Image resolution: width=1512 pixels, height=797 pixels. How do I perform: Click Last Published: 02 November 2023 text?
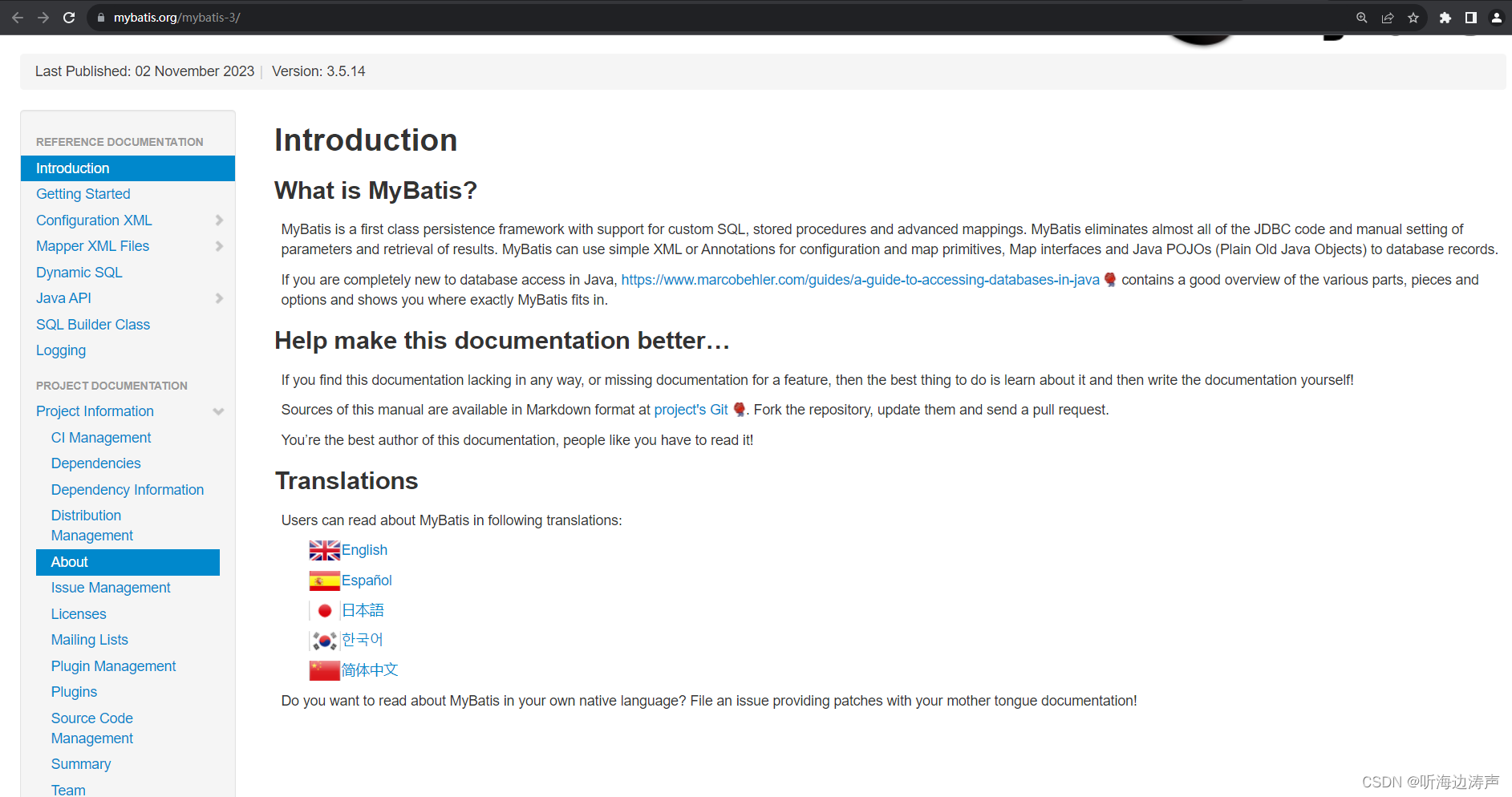coord(144,71)
